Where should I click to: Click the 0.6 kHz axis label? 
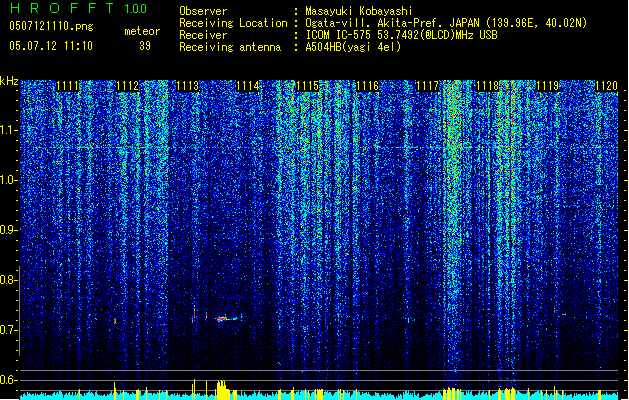[9, 380]
